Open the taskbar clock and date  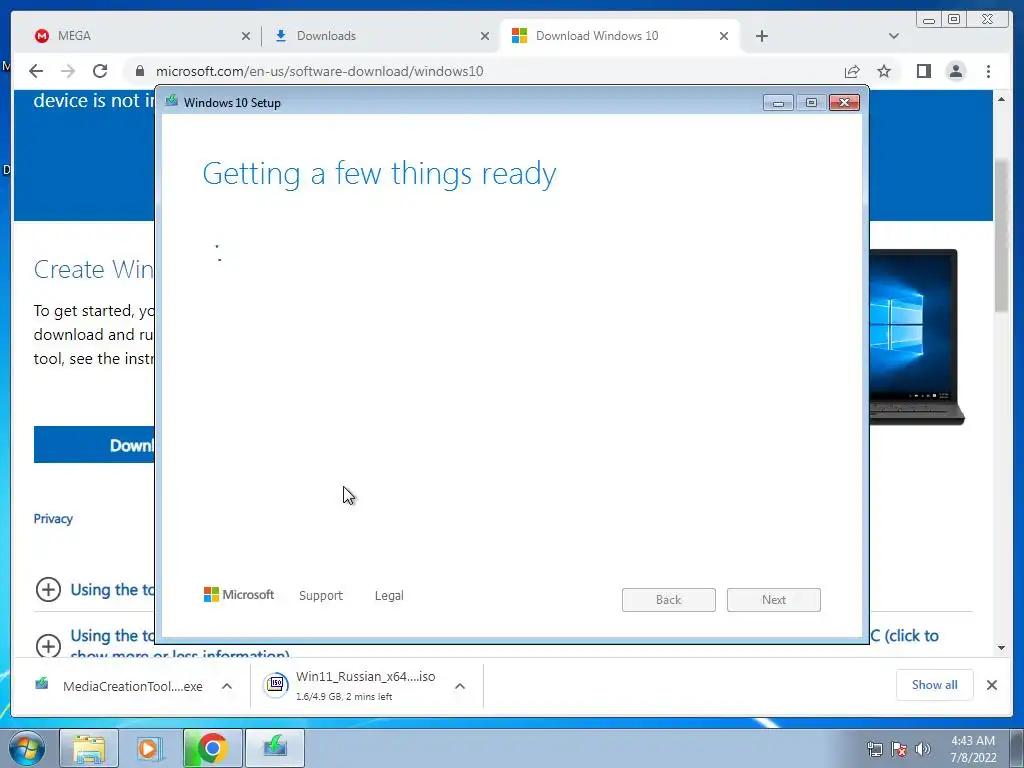pos(973,749)
